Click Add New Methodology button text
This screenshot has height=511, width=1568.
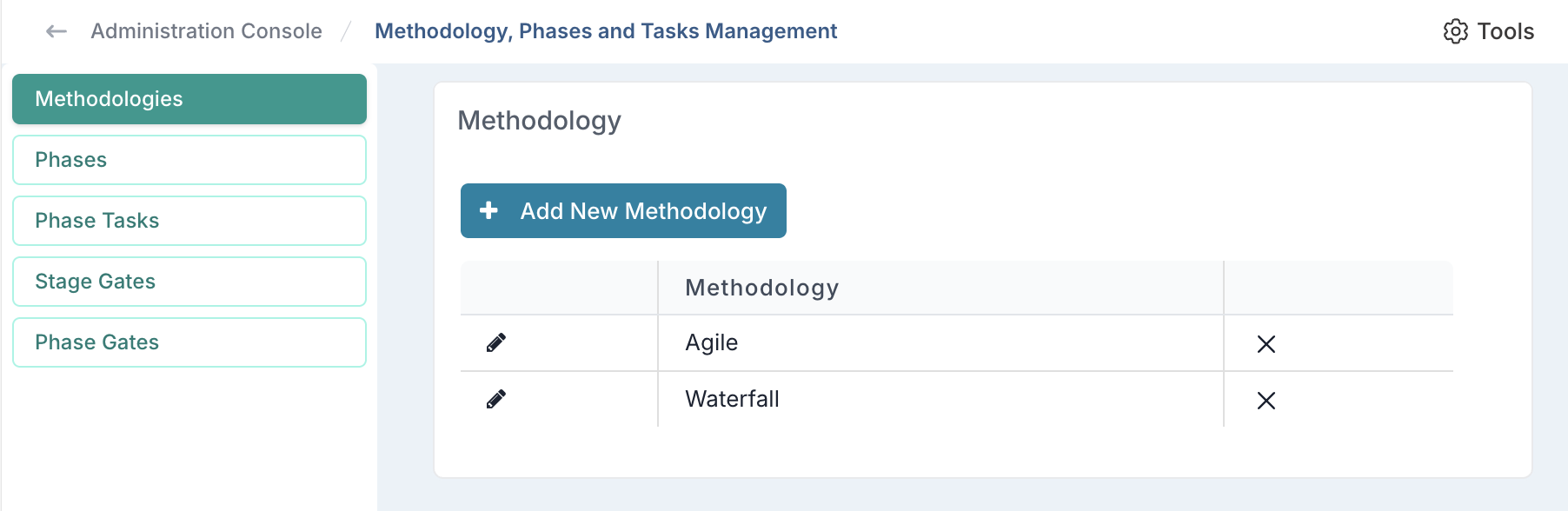pos(643,211)
